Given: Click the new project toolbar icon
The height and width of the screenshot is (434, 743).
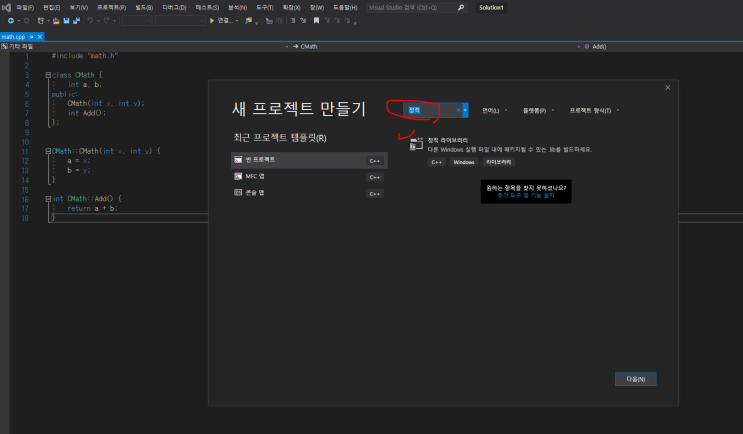Looking at the screenshot, I should [x=41, y=21].
